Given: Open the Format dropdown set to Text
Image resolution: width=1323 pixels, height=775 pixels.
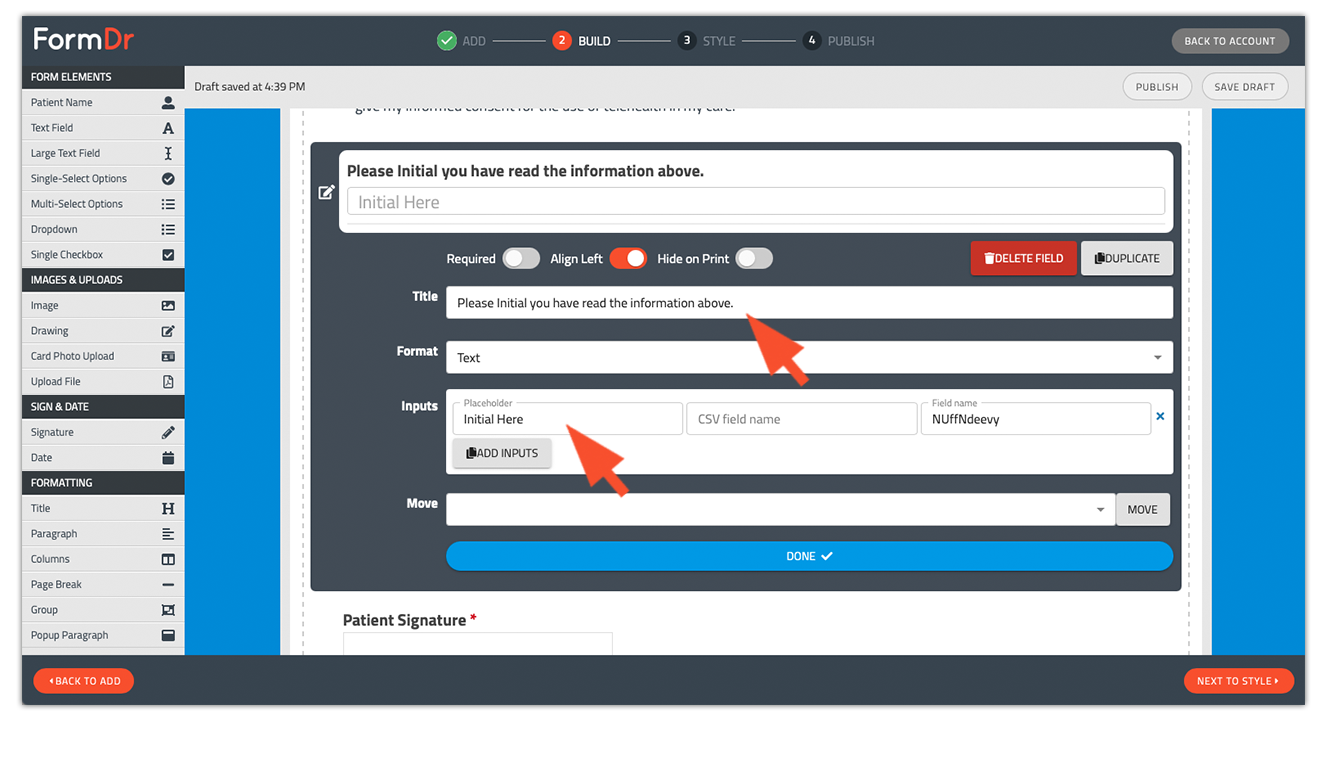Looking at the screenshot, I should click(808, 358).
